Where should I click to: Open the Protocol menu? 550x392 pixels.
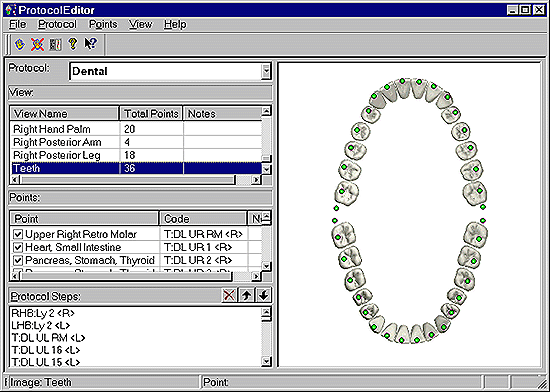click(57, 25)
